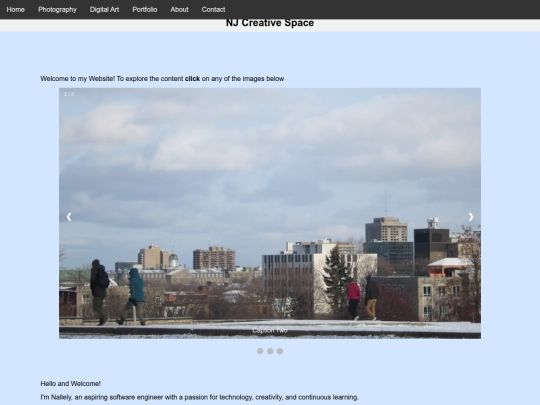Click the 'I'm Nallely, an aspiring software engineer' line

coord(199,397)
